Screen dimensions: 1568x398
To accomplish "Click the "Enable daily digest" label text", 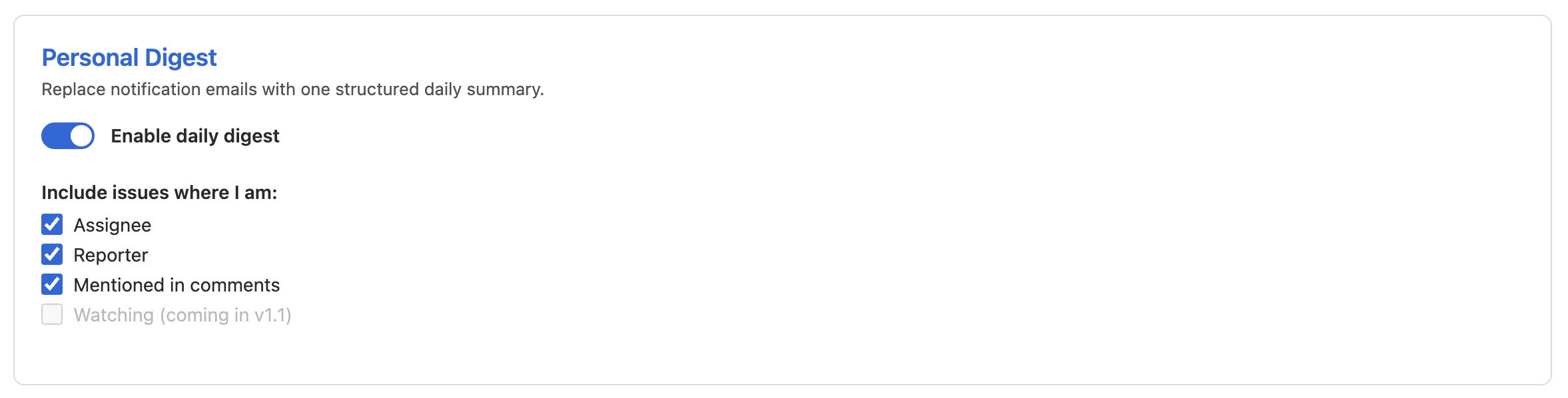I will click(195, 136).
